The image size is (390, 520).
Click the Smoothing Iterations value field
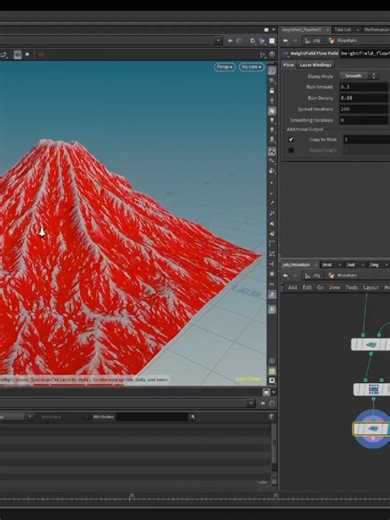[364, 120]
